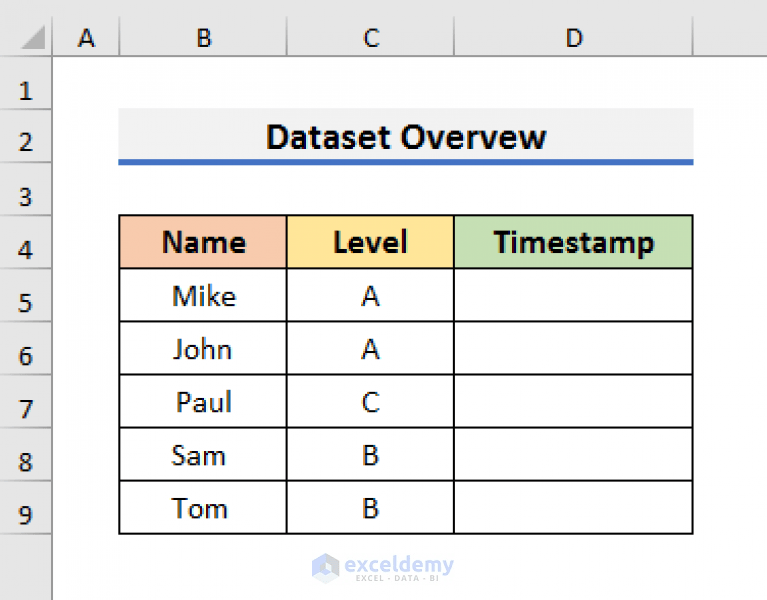Select John's Level cell with A
Screen dimensions: 767x600
(370, 348)
